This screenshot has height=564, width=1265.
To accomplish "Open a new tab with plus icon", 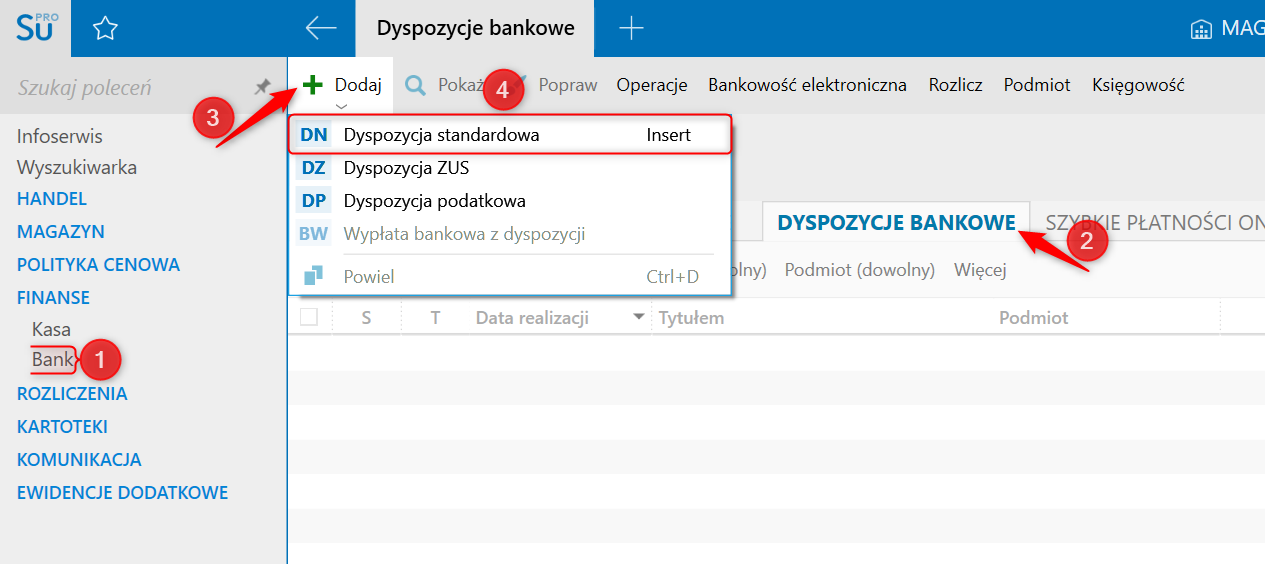I will [x=631, y=28].
